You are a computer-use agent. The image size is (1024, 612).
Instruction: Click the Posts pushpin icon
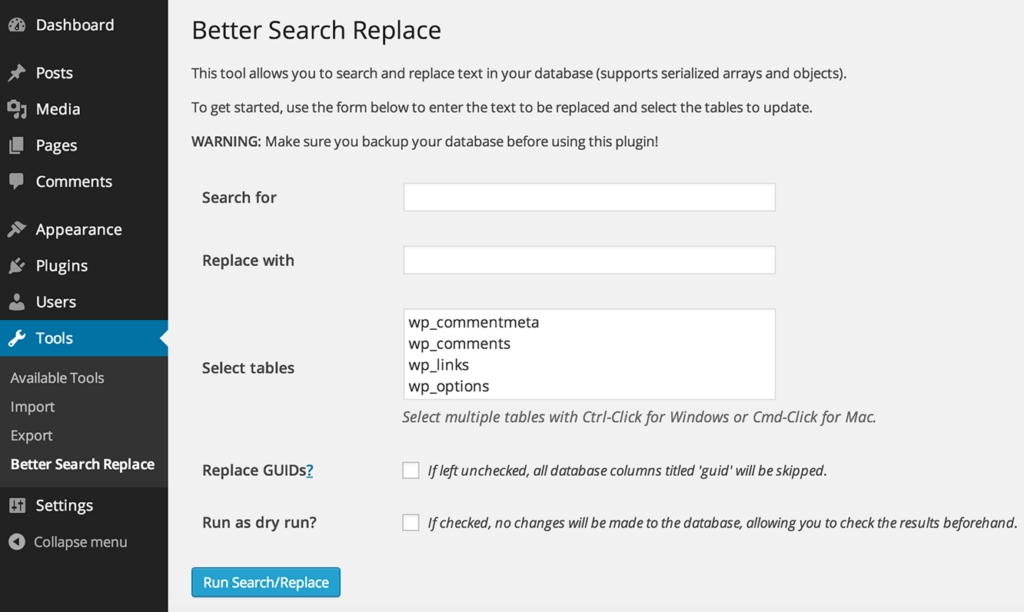click(16, 73)
